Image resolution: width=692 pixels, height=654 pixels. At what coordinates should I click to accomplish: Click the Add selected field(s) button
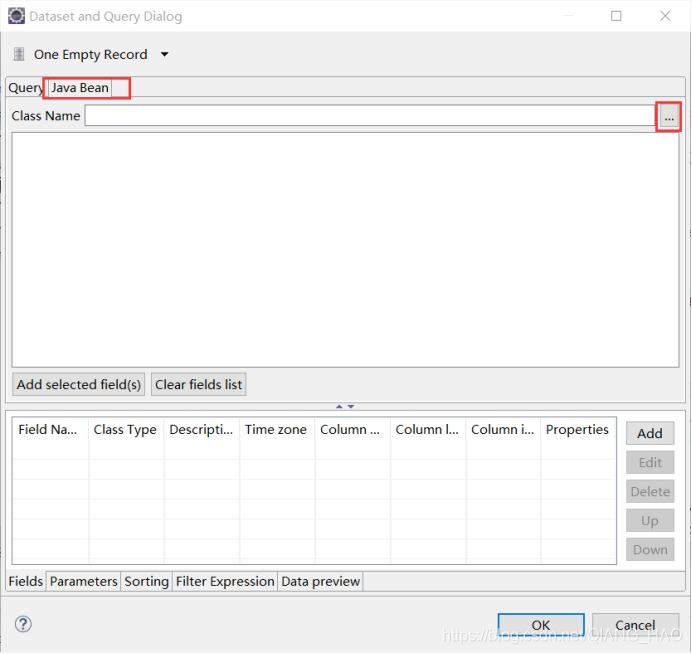tap(79, 384)
